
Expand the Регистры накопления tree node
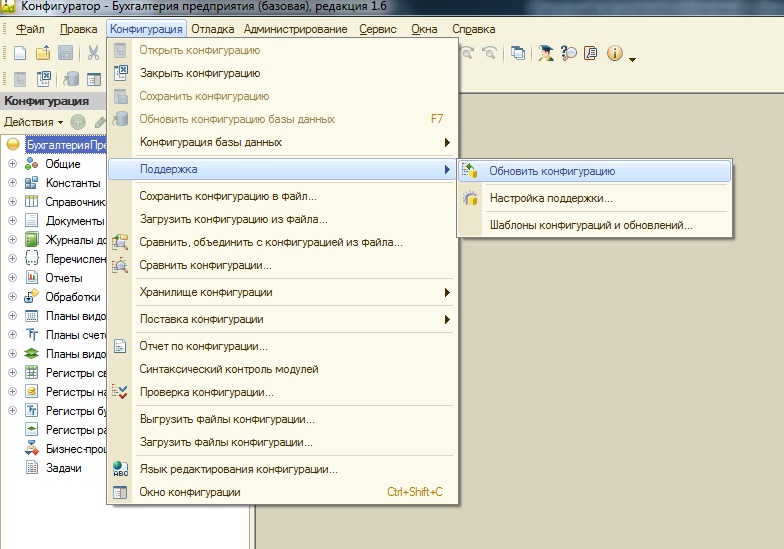click(12, 392)
